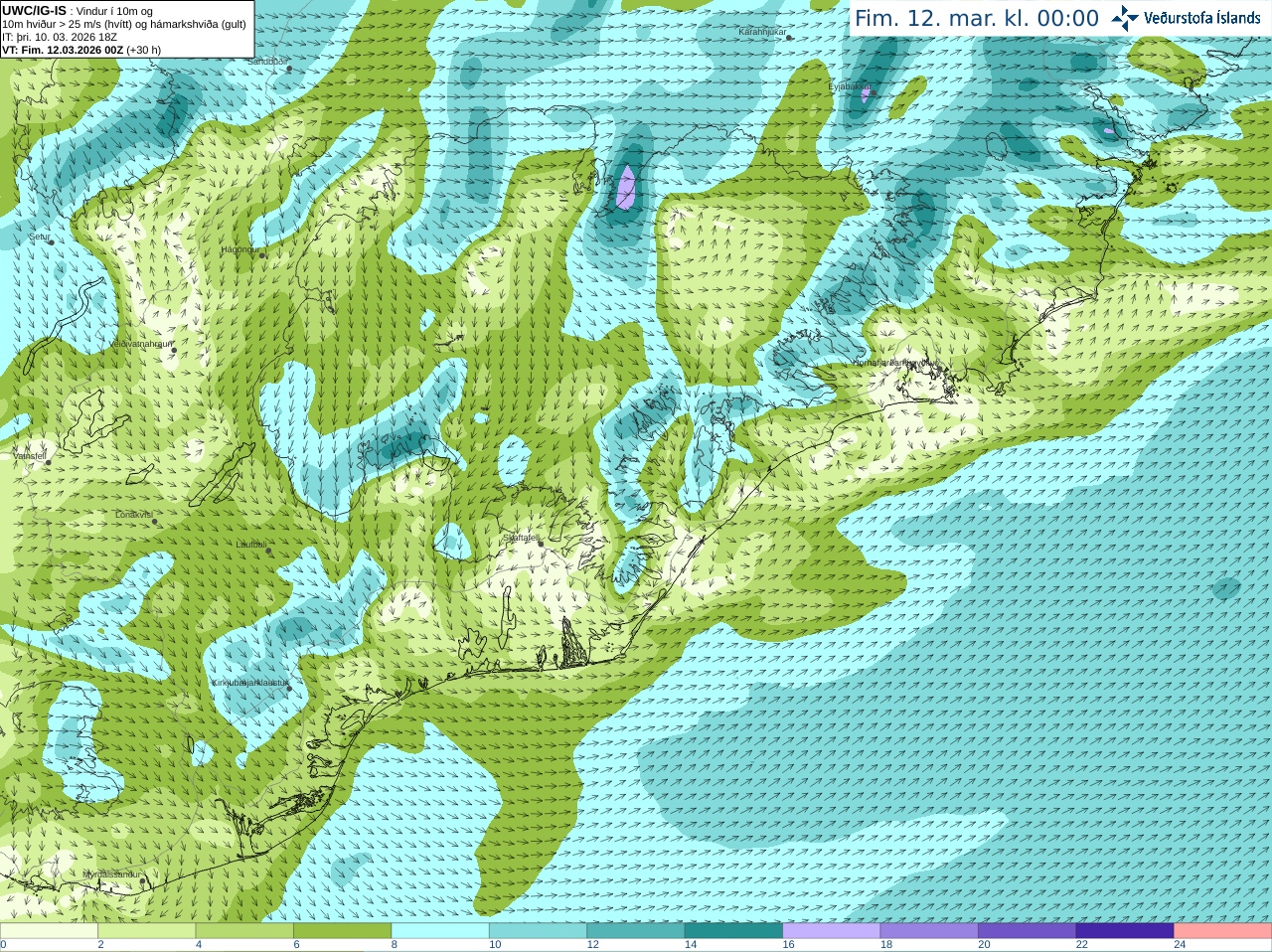Select the 0–2 m/s pale yellow swatch
Screen dimensions: 1272x952
pos(49,931)
